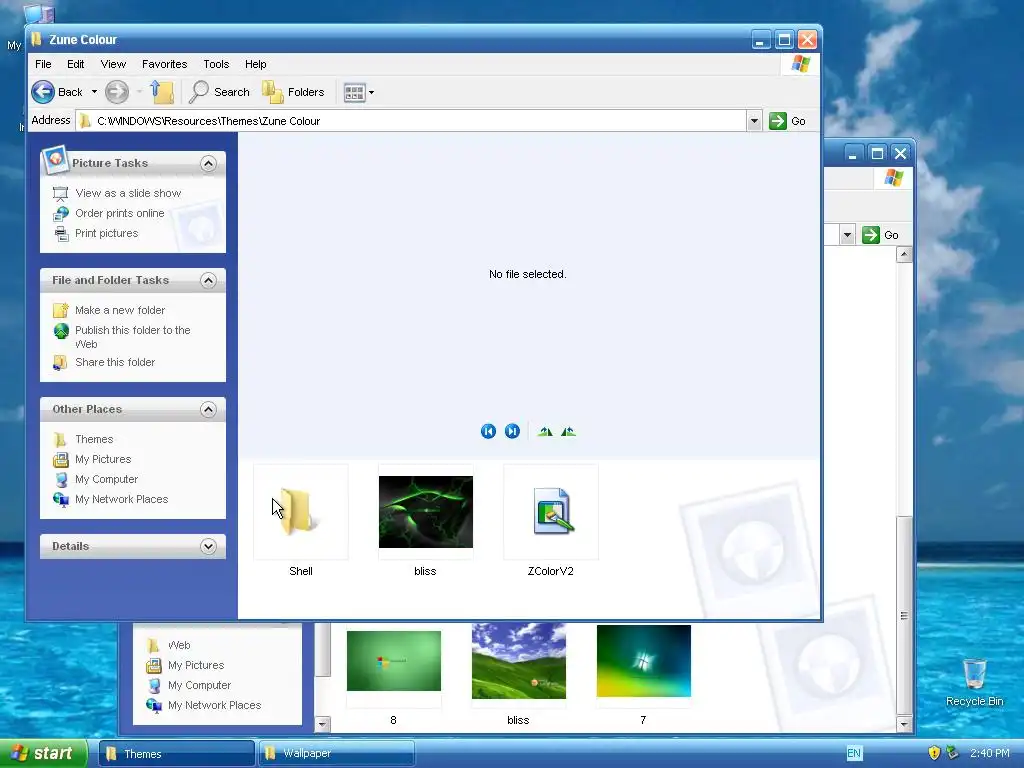This screenshot has height=768, width=1024.
Task: Click scroll up arrow in Wallpaper window
Action: [x=904, y=255]
